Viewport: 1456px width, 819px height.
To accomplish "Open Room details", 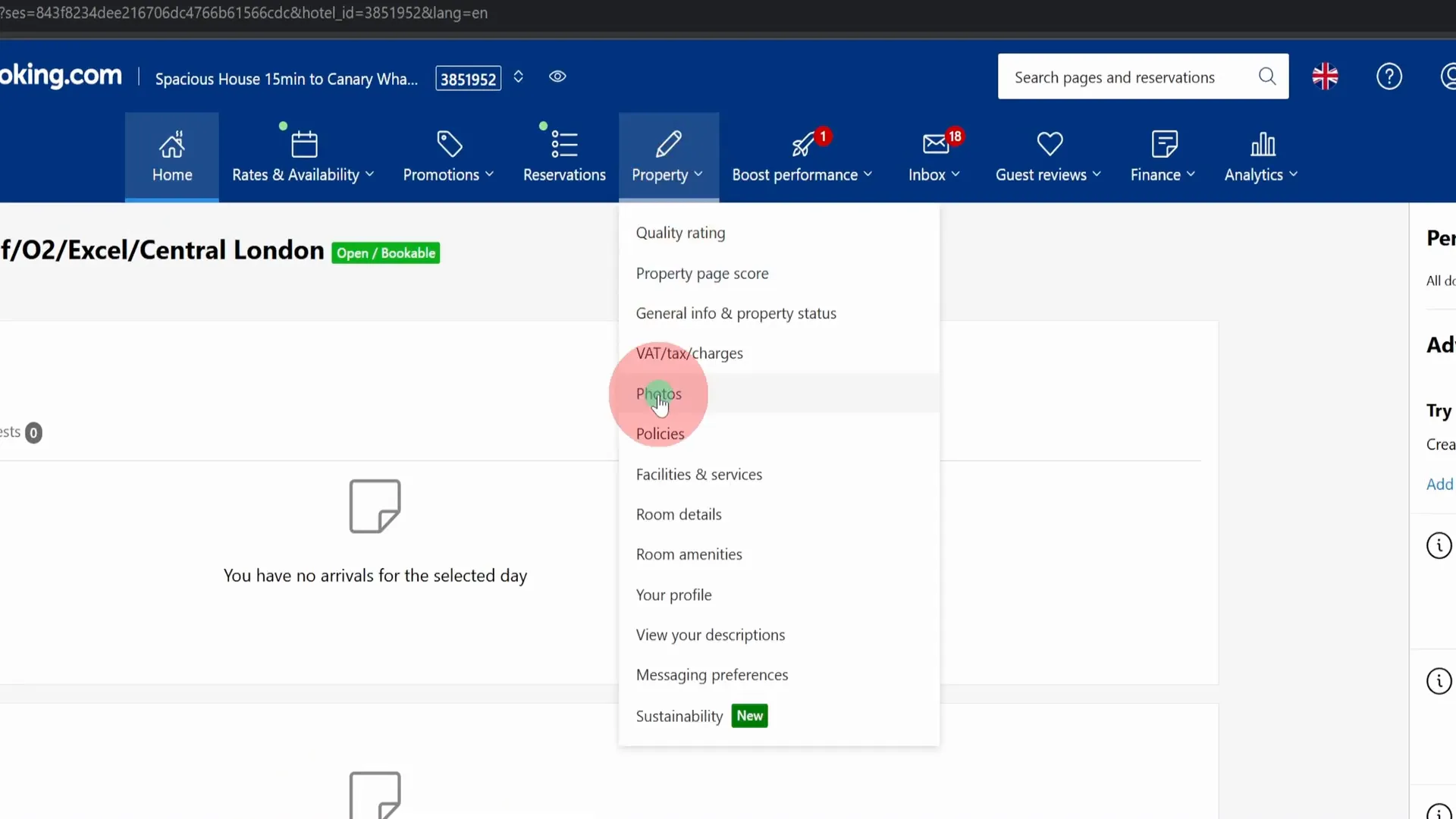I will pos(779,514).
